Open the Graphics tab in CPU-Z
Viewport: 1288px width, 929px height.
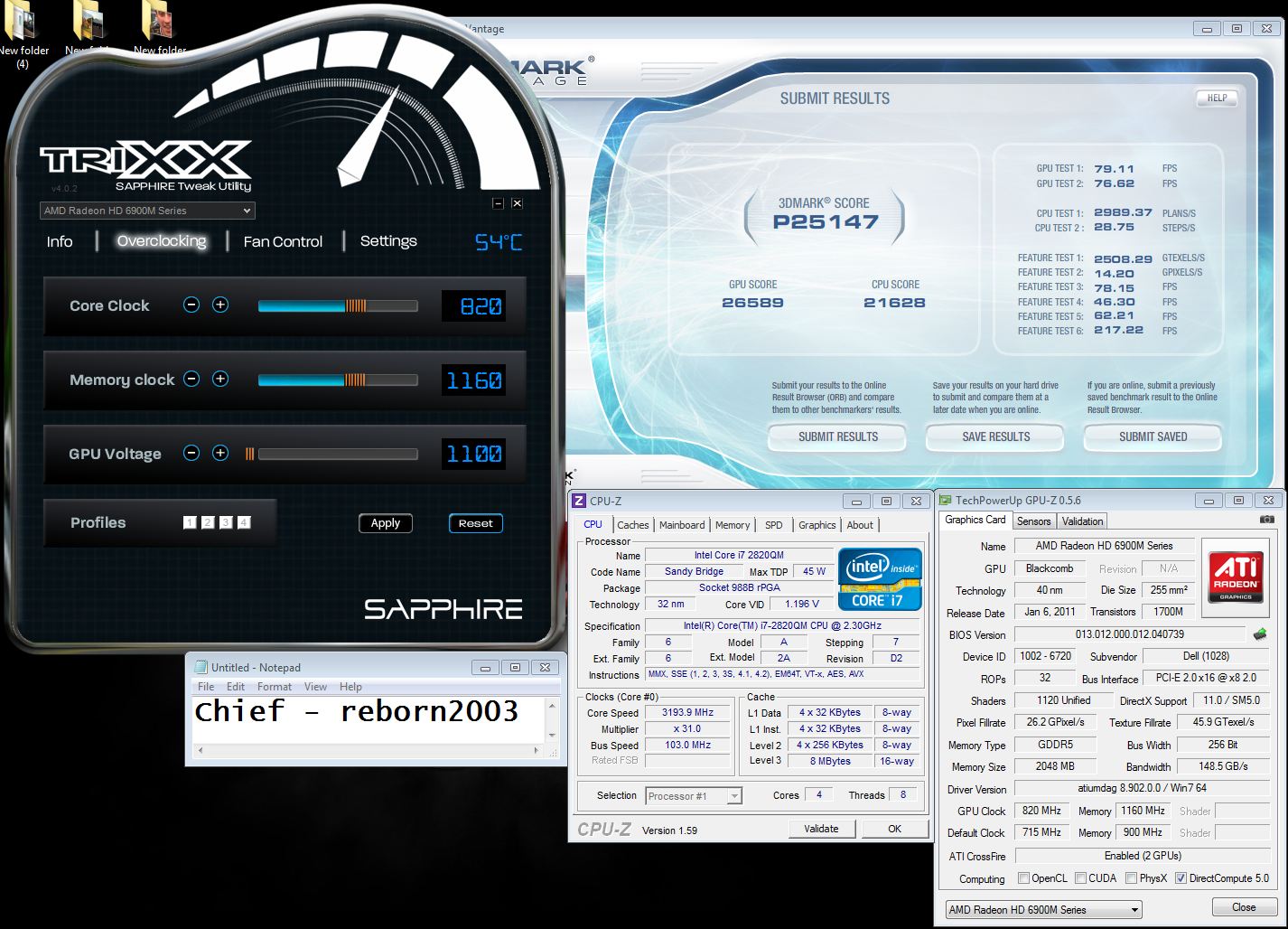(x=817, y=525)
